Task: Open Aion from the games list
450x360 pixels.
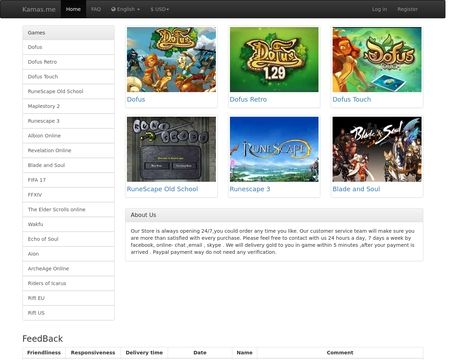Action: pyautogui.click(x=68, y=254)
